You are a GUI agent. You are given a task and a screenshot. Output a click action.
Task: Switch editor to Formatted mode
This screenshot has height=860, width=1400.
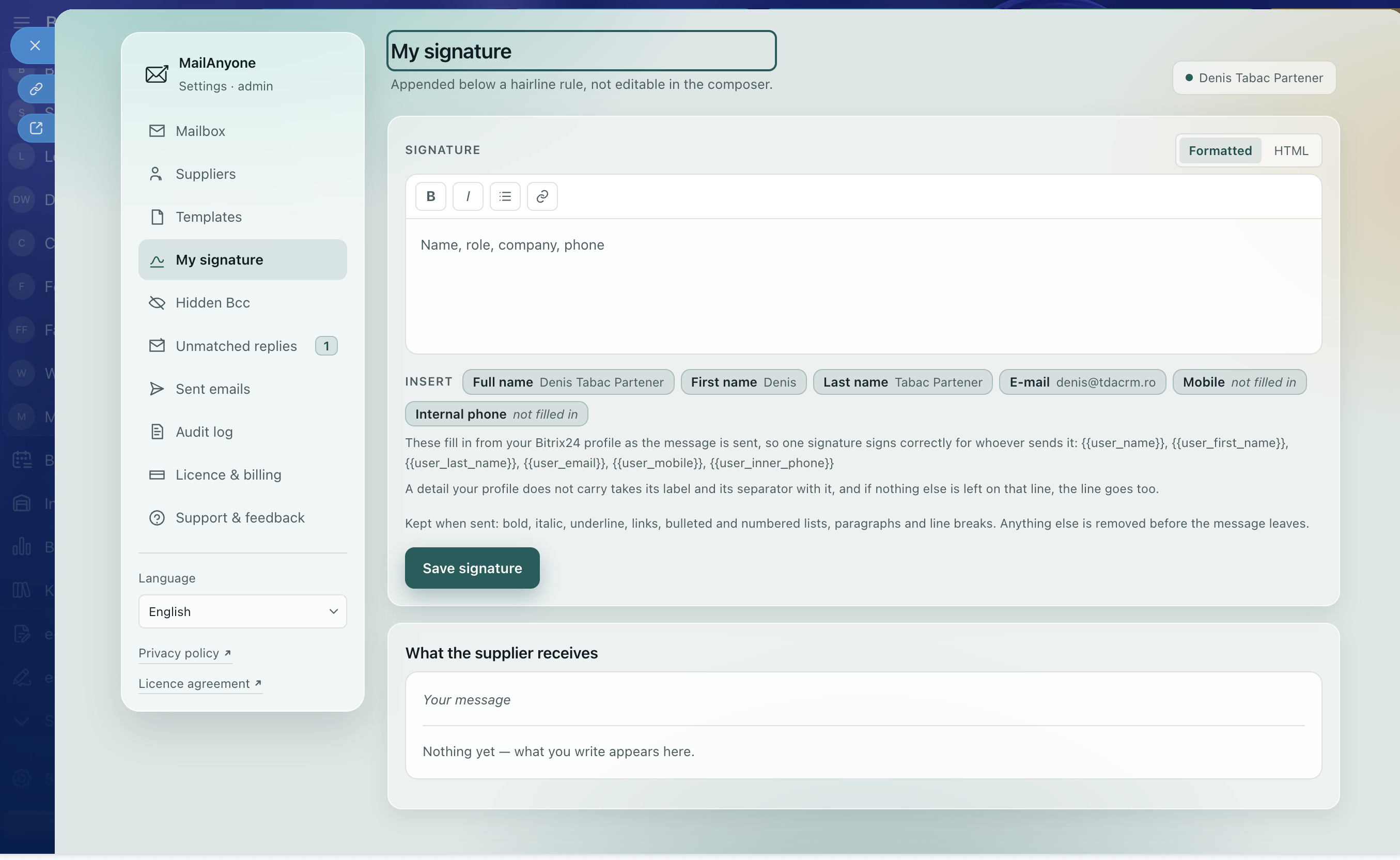pos(1220,150)
